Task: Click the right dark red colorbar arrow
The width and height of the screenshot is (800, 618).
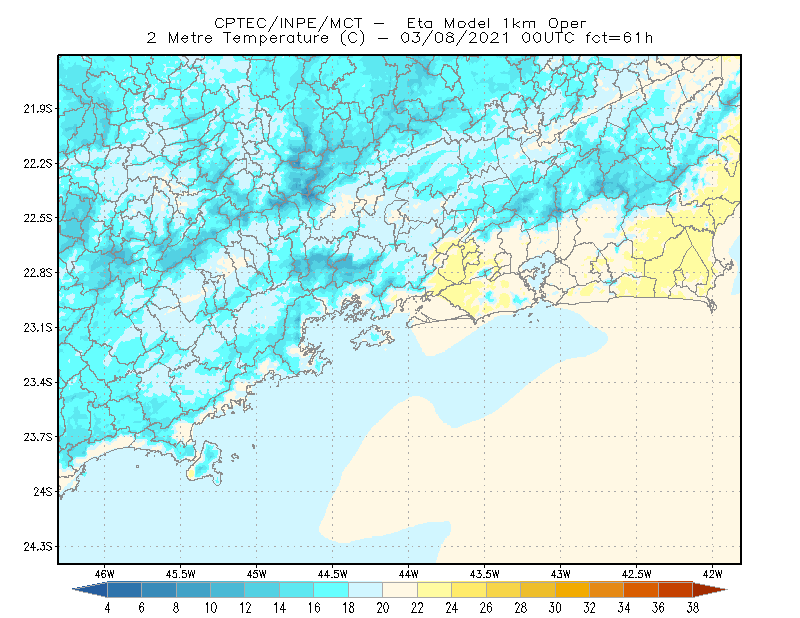Action: 710,590
